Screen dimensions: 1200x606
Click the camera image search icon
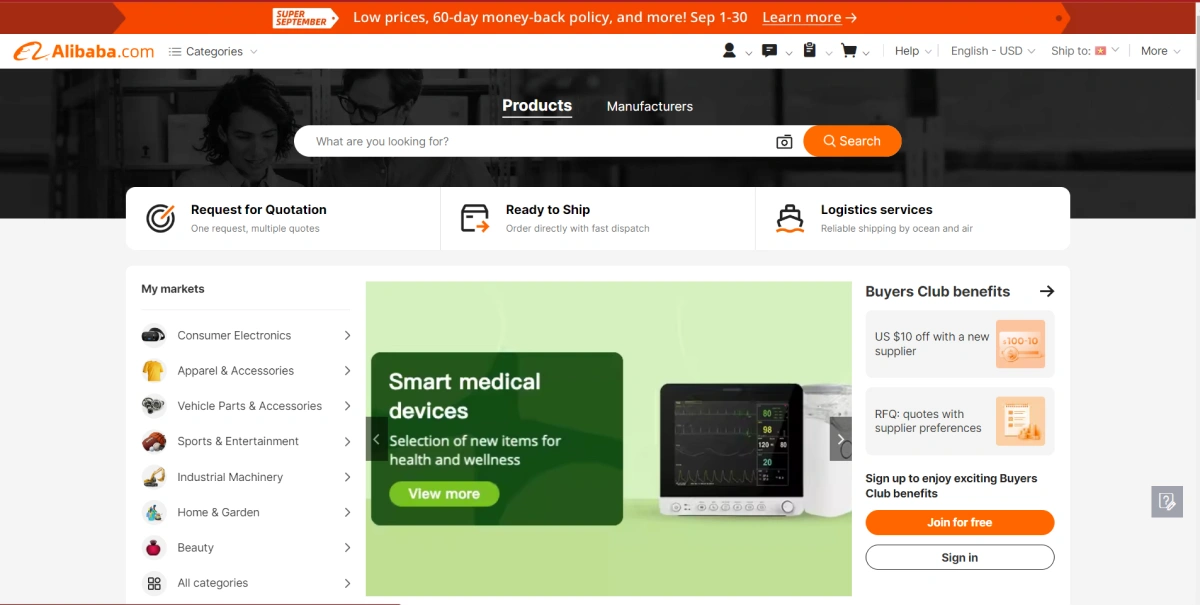click(x=784, y=142)
